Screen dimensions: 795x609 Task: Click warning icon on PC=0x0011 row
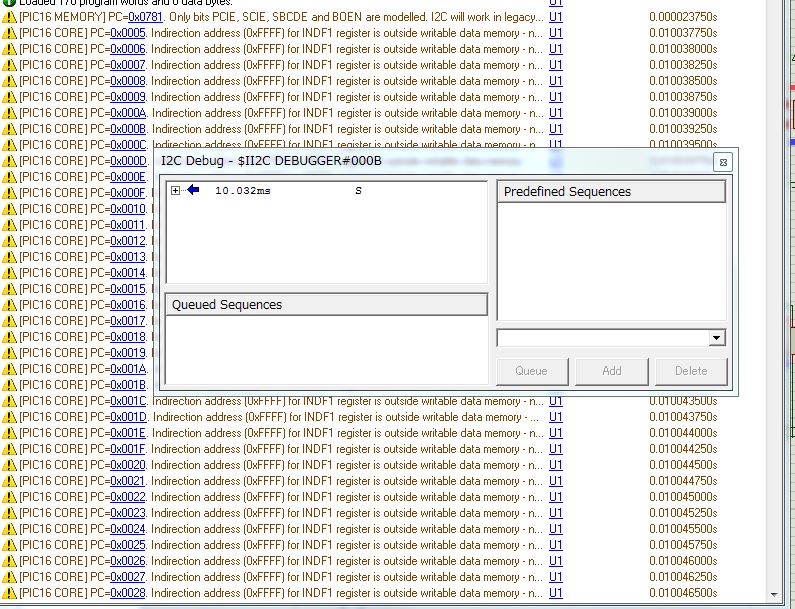[x=9, y=225]
